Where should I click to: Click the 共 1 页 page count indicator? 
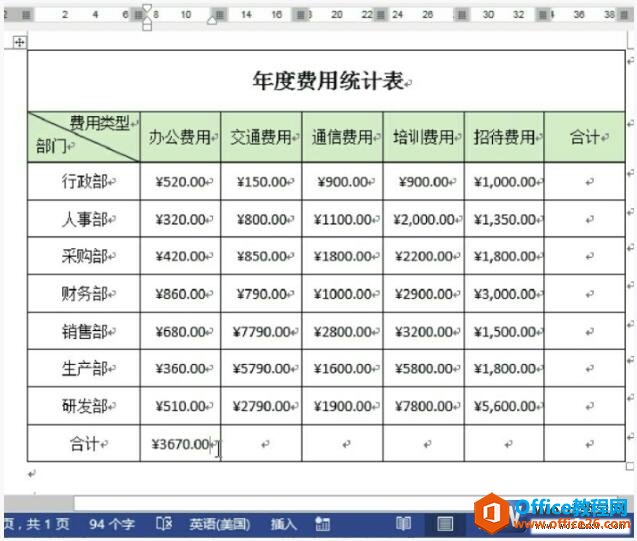pyautogui.click(x=48, y=524)
